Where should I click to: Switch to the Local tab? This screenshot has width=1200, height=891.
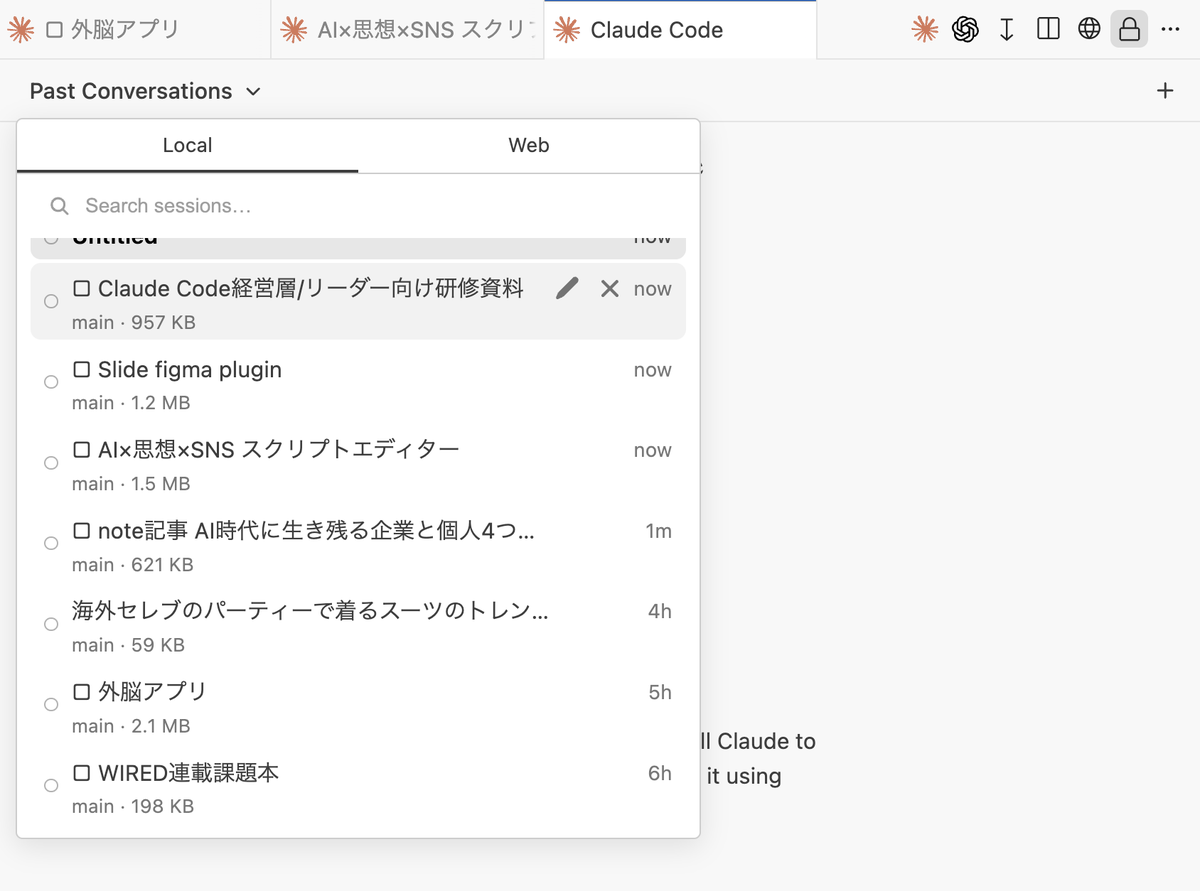(187, 146)
